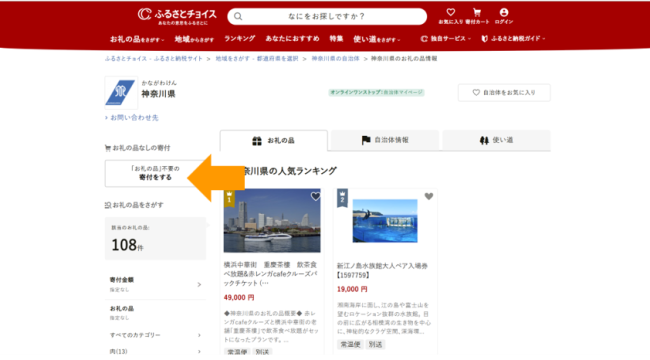Open ふるさと納税ガイド dropdown
650x360 pixels.
point(513,39)
